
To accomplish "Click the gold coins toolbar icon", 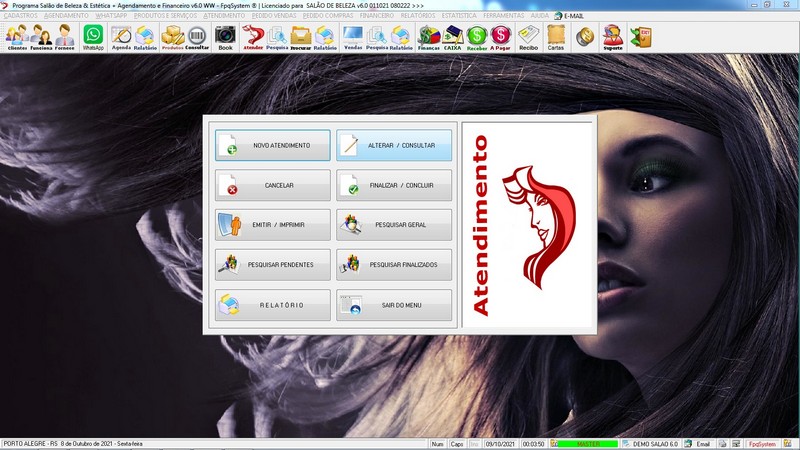I will (585, 37).
